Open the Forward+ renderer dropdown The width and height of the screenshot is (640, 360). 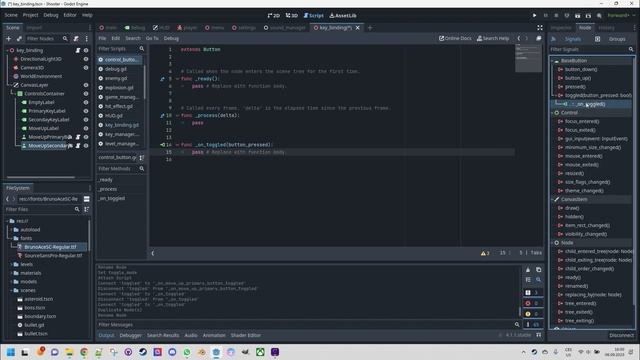pos(621,16)
